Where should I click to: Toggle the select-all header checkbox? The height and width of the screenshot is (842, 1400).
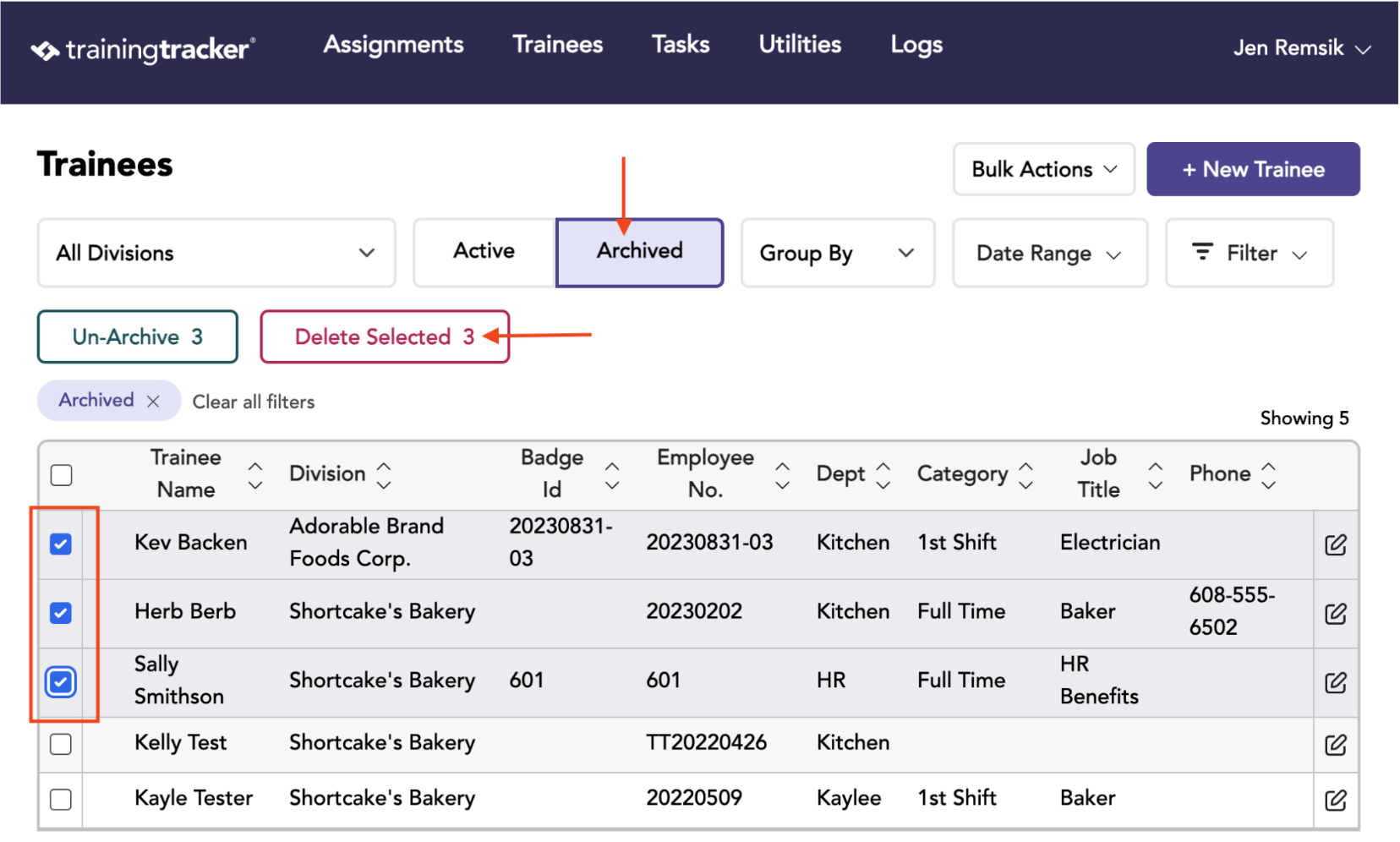[x=61, y=475]
